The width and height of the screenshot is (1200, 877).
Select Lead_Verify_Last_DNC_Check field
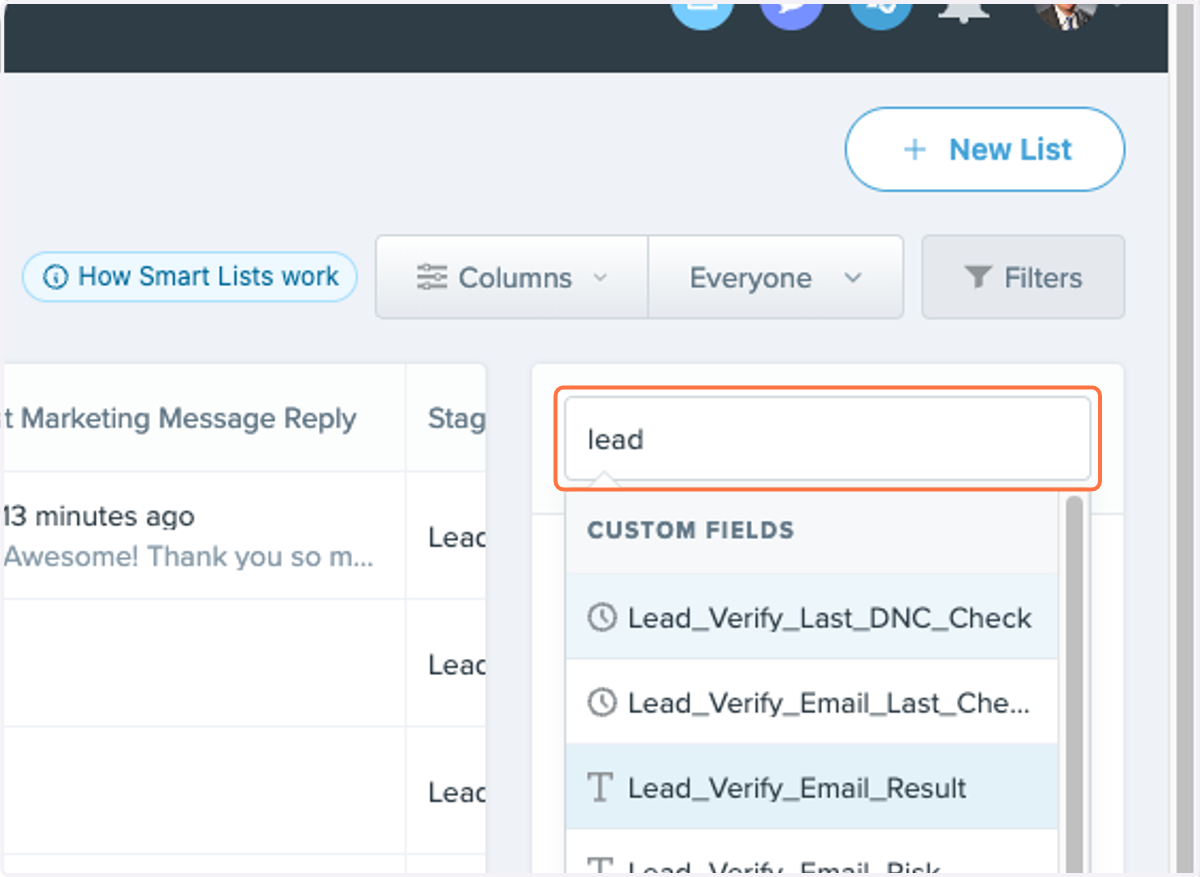[x=811, y=617]
